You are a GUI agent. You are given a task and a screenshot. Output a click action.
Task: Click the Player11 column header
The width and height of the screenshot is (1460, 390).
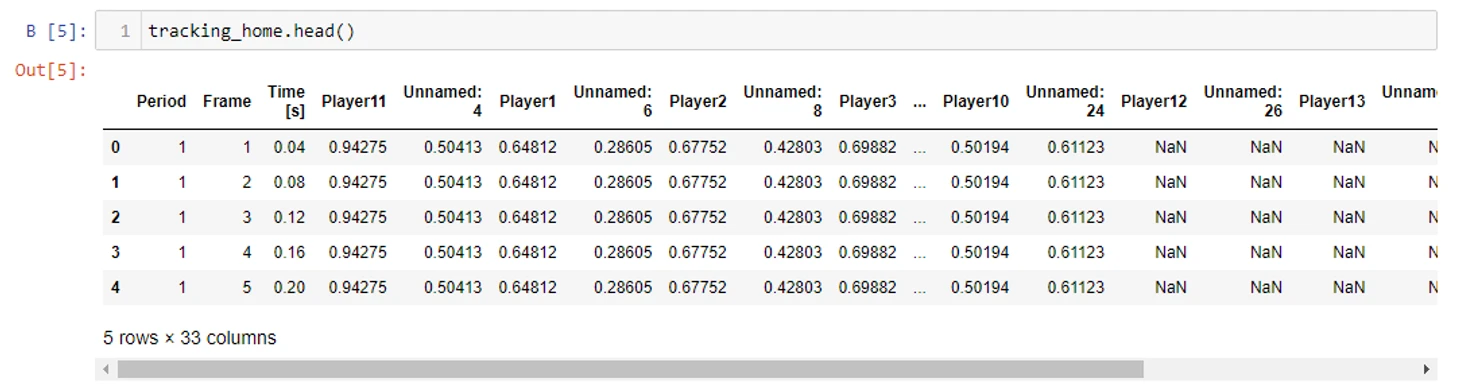click(354, 101)
